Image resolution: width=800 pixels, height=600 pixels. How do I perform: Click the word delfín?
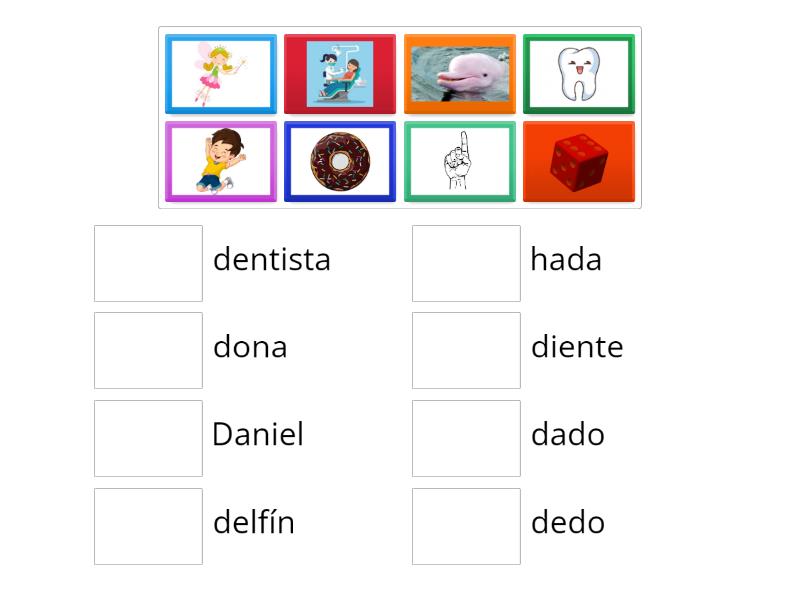click(x=254, y=522)
